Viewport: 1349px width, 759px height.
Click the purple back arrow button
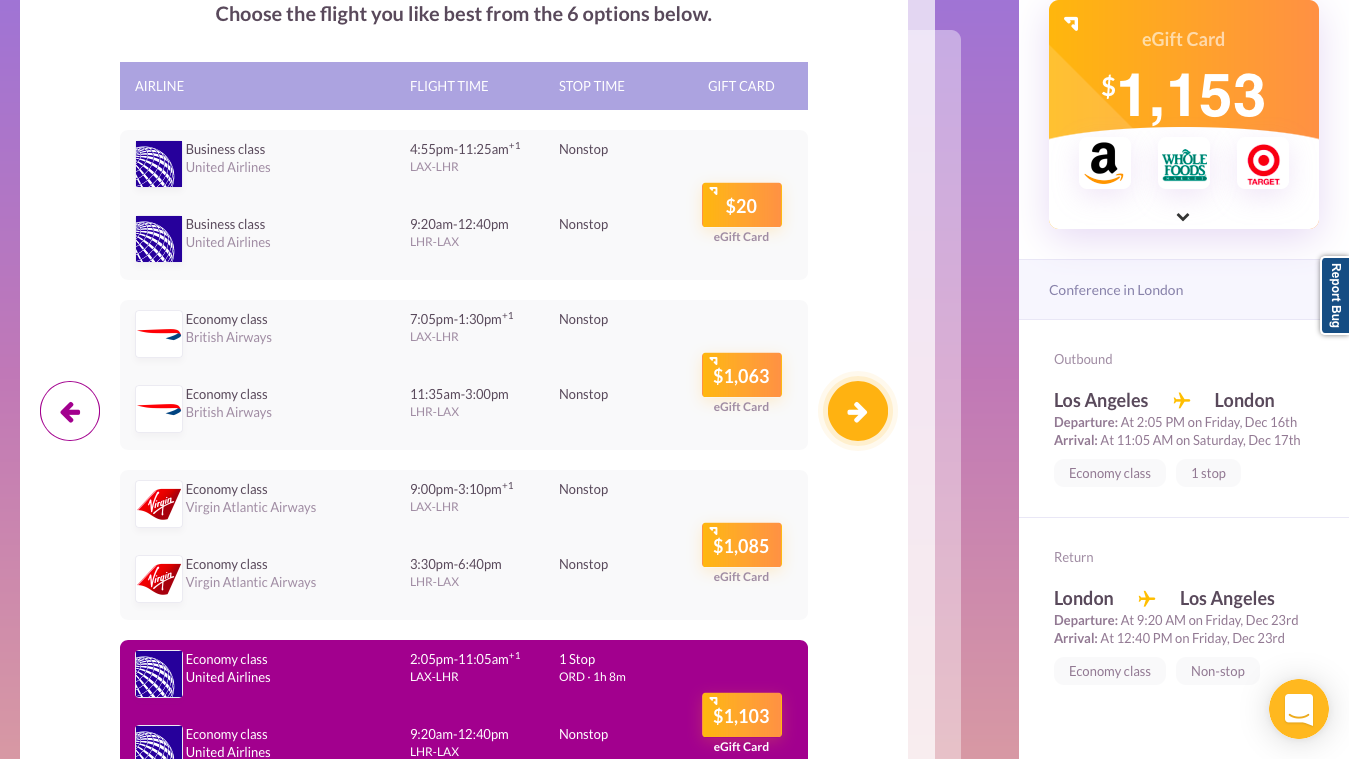pos(70,411)
